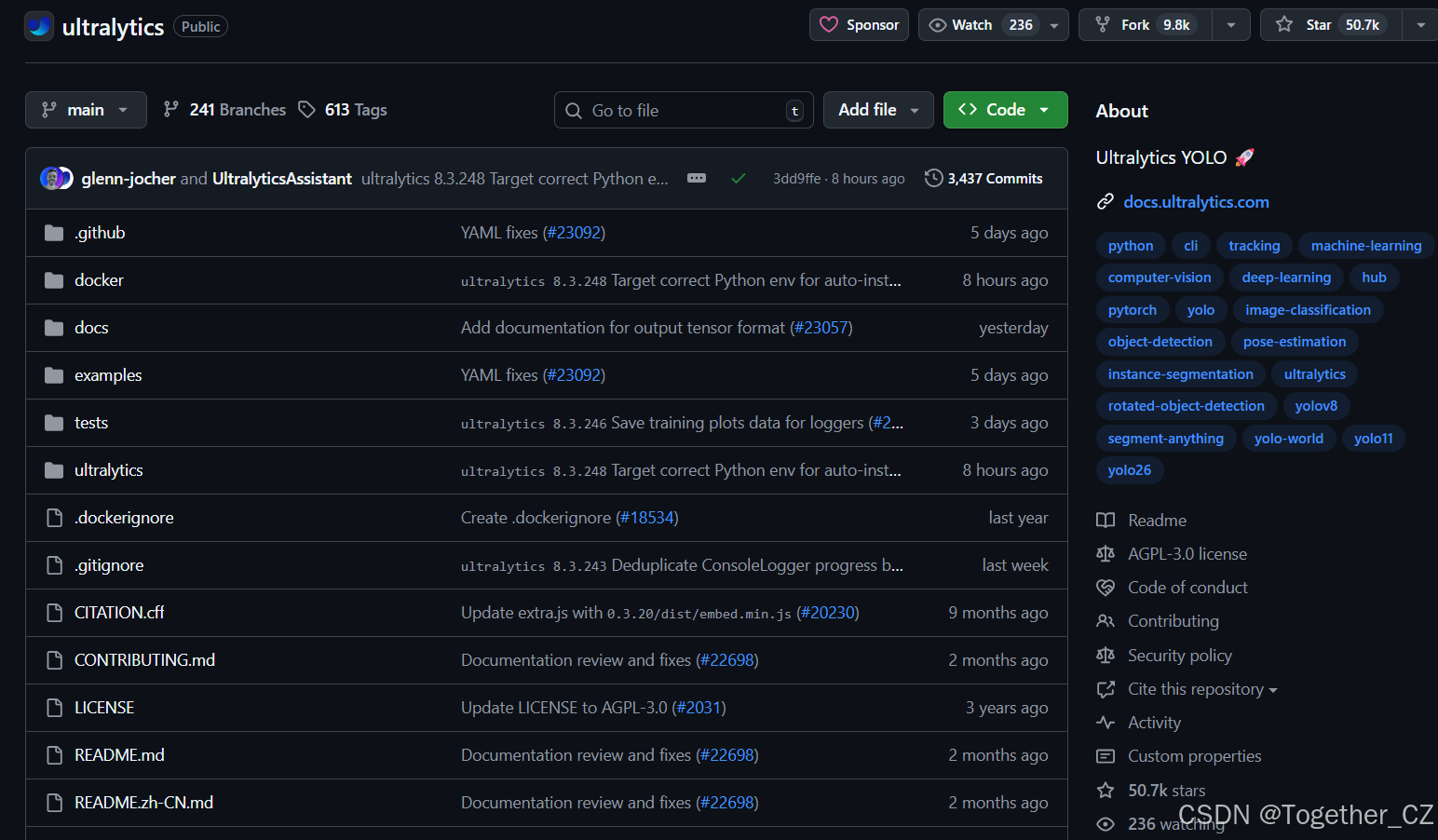Open pull request #23057 link
Screen dimensions: 1438x840
[821, 328]
